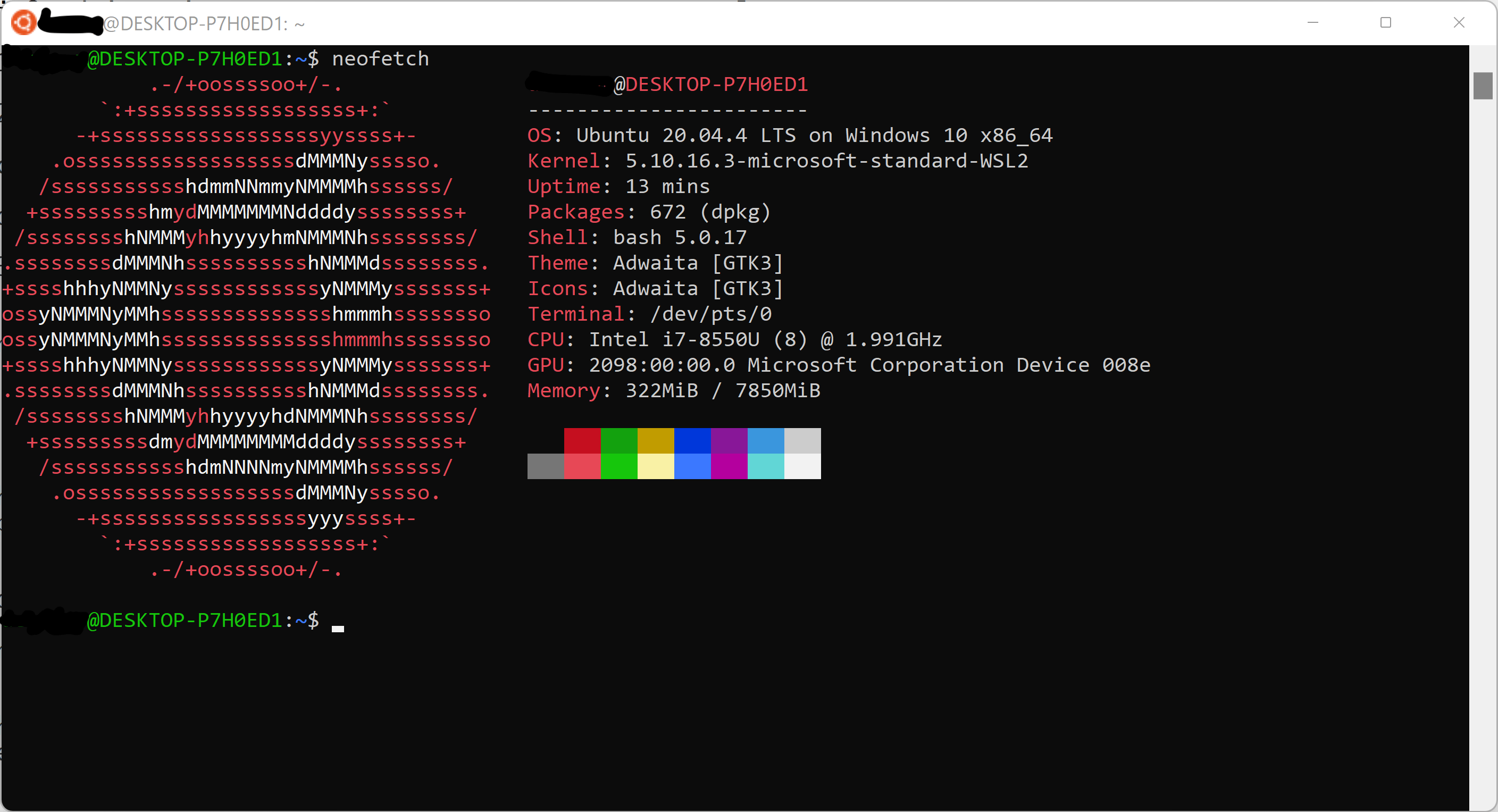1498x812 pixels.
Task: Click the magenta color block in bottom row
Action: 729,466
